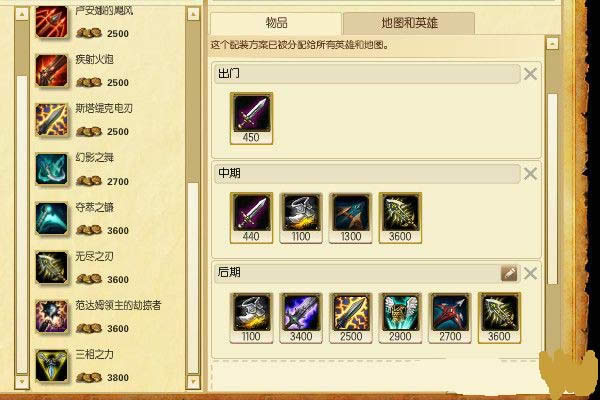Pick the 斯塔缇克电刃 item from list
This screenshot has height=400, width=600.
coord(51,120)
